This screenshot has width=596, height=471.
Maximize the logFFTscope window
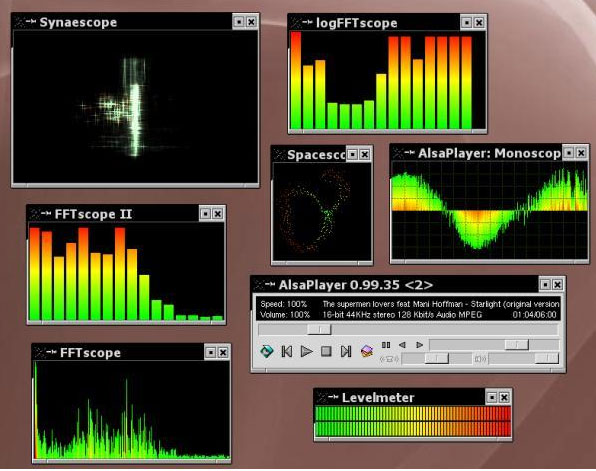466,23
